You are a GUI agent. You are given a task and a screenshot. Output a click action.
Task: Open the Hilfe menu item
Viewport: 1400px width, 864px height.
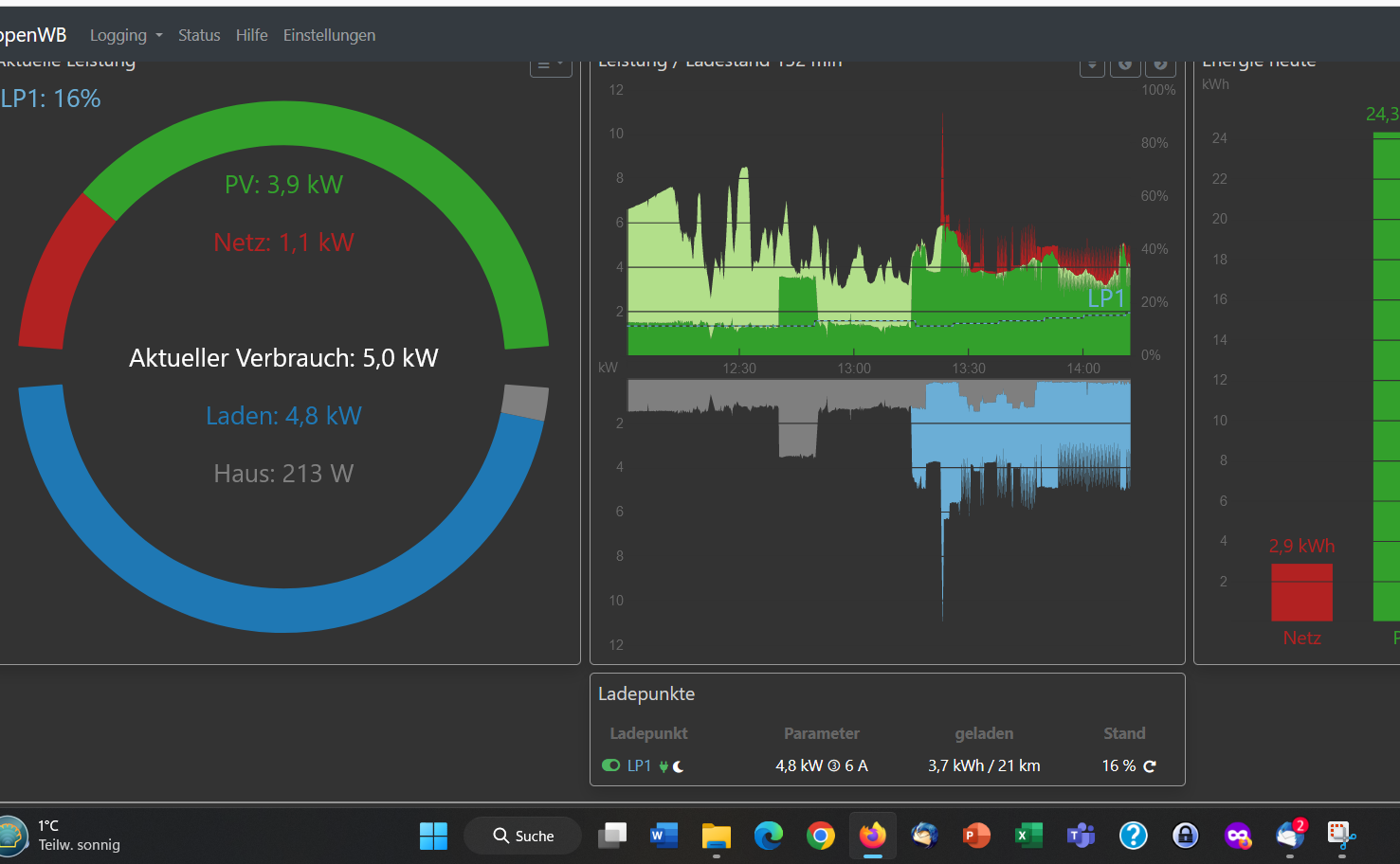tap(251, 35)
